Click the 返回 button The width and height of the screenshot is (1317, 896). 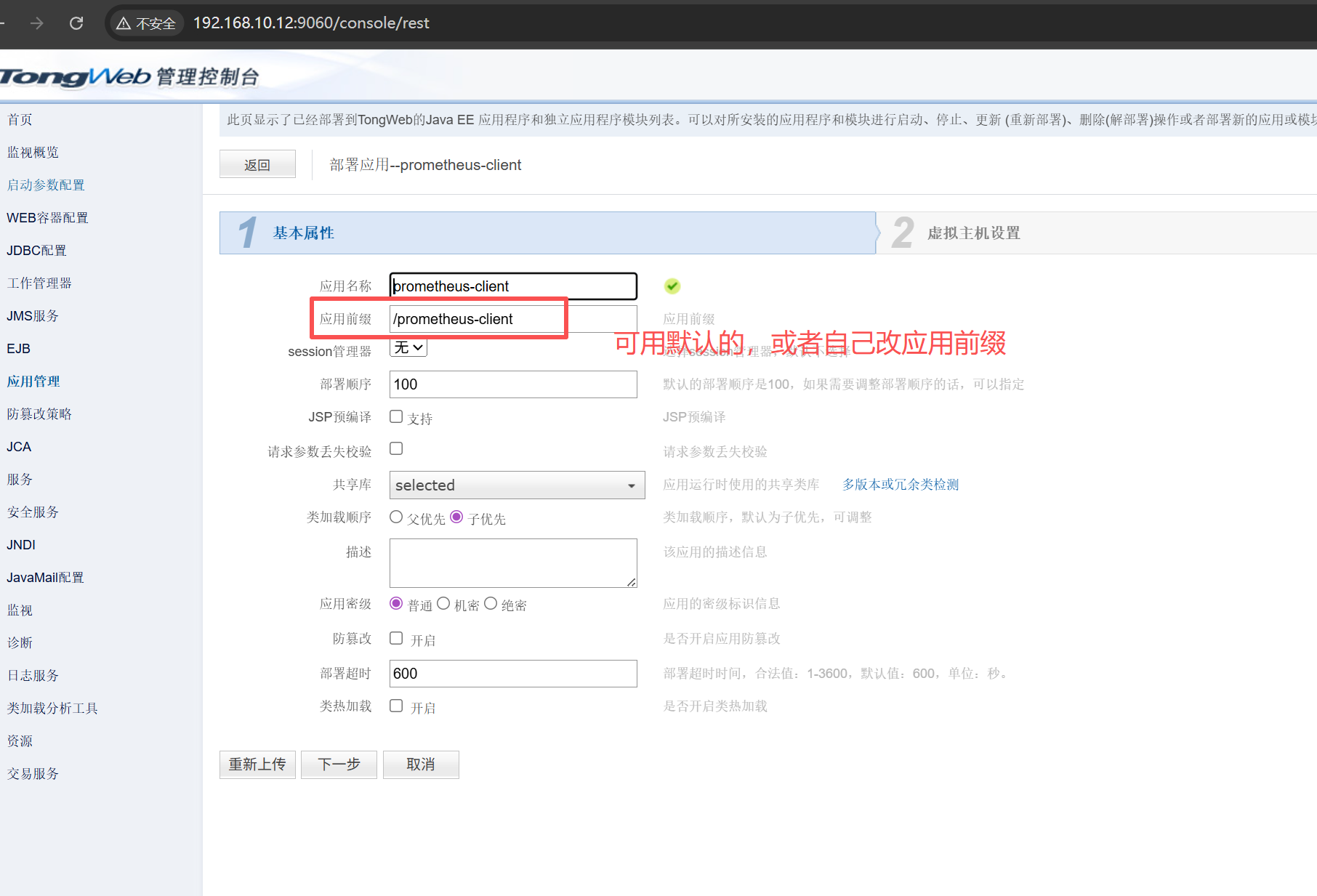pos(257,164)
